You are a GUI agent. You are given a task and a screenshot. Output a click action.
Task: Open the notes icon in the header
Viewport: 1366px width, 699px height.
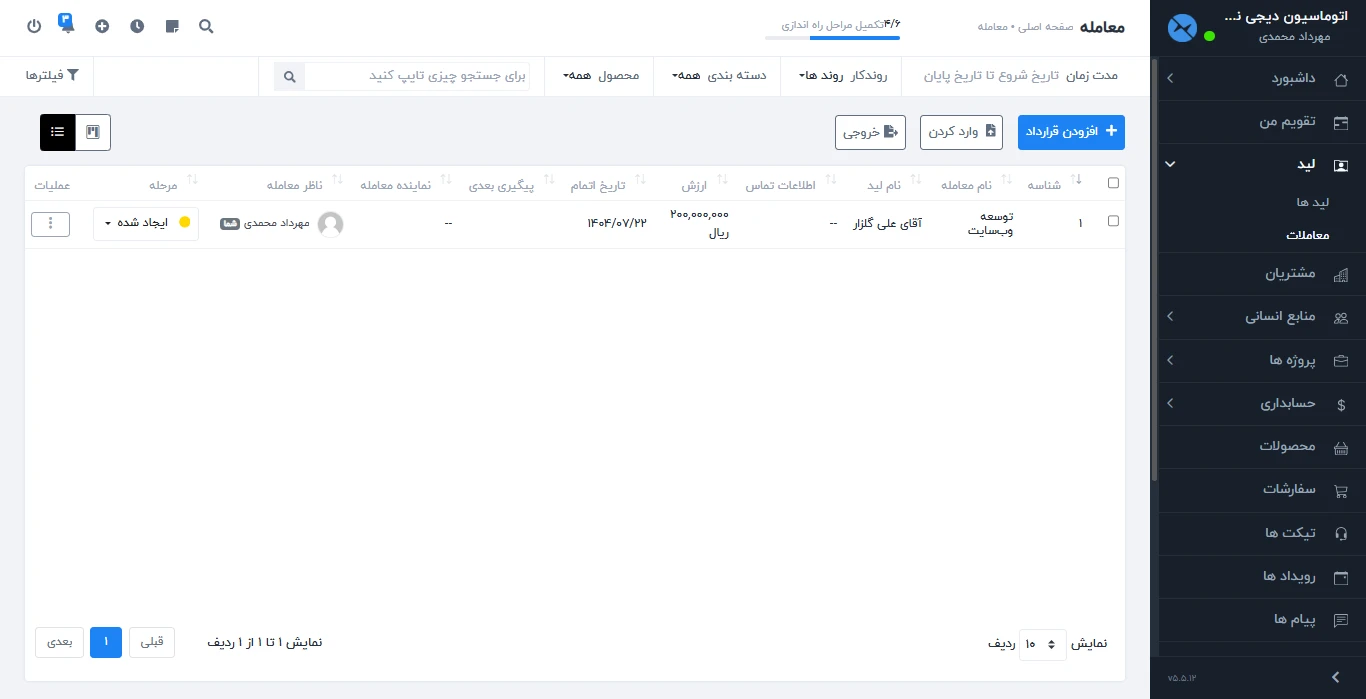point(171,27)
